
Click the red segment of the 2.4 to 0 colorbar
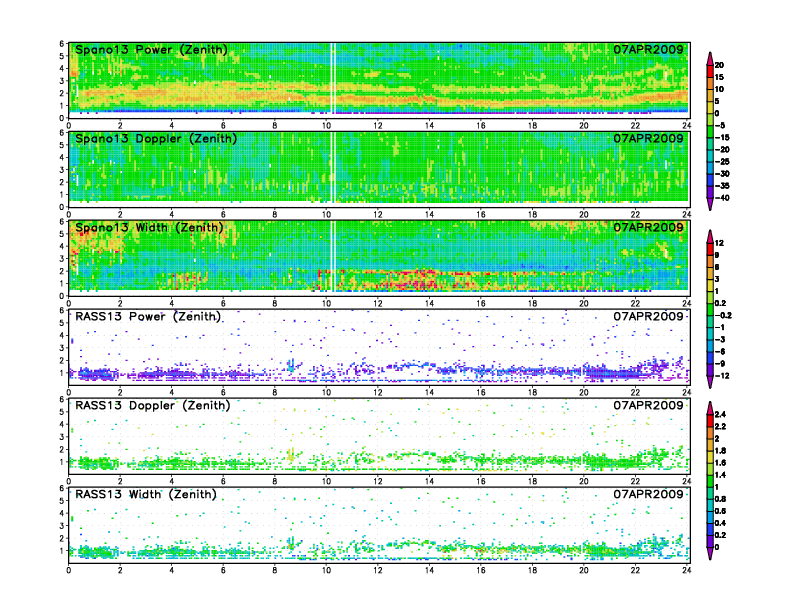click(x=710, y=420)
